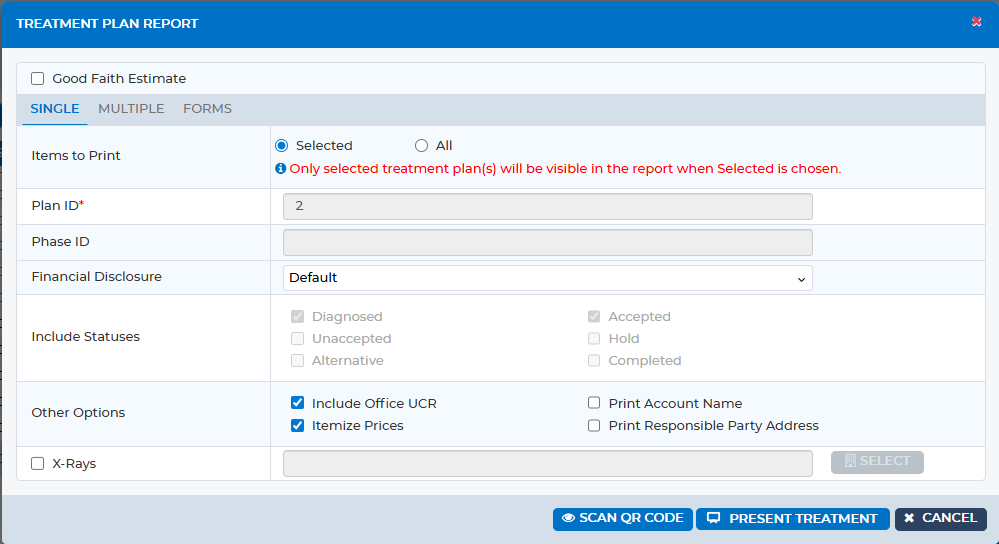Click the greyed-out Select button for X-Rays
This screenshot has width=999, height=544.
point(877,462)
